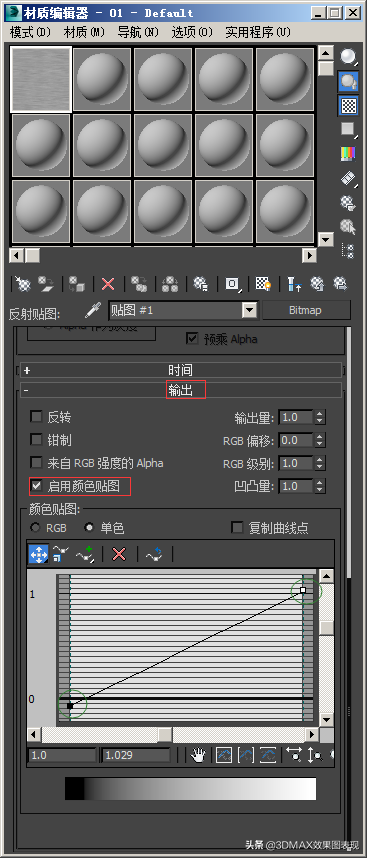This screenshot has height=858, width=367.
Task: Click the Reset Curves icon
Action: 154,554
